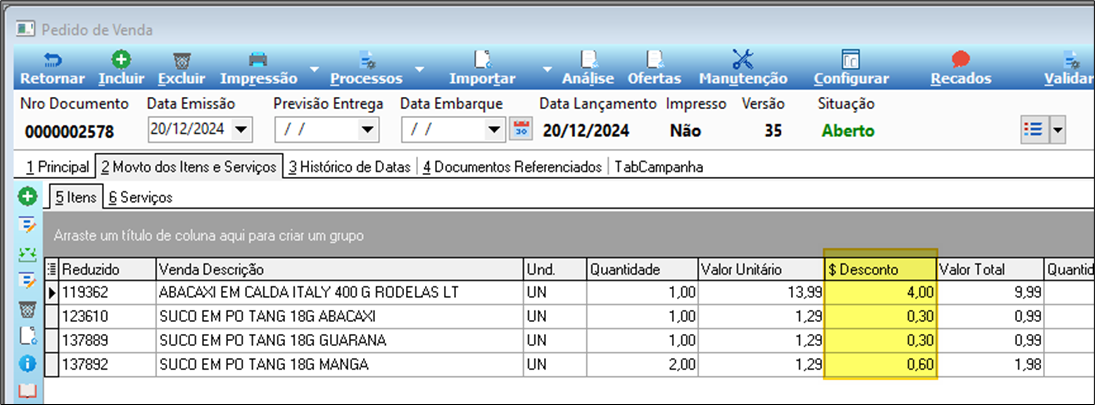The height and width of the screenshot is (405, 1095).
Task: Expand dropdown arrow beside the list view icon
Action: pyautogui.click(x=1057, y=130)
